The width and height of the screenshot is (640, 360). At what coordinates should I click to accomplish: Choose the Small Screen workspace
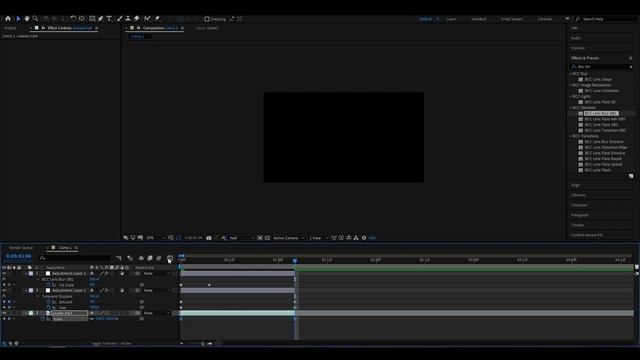(511, 19)
